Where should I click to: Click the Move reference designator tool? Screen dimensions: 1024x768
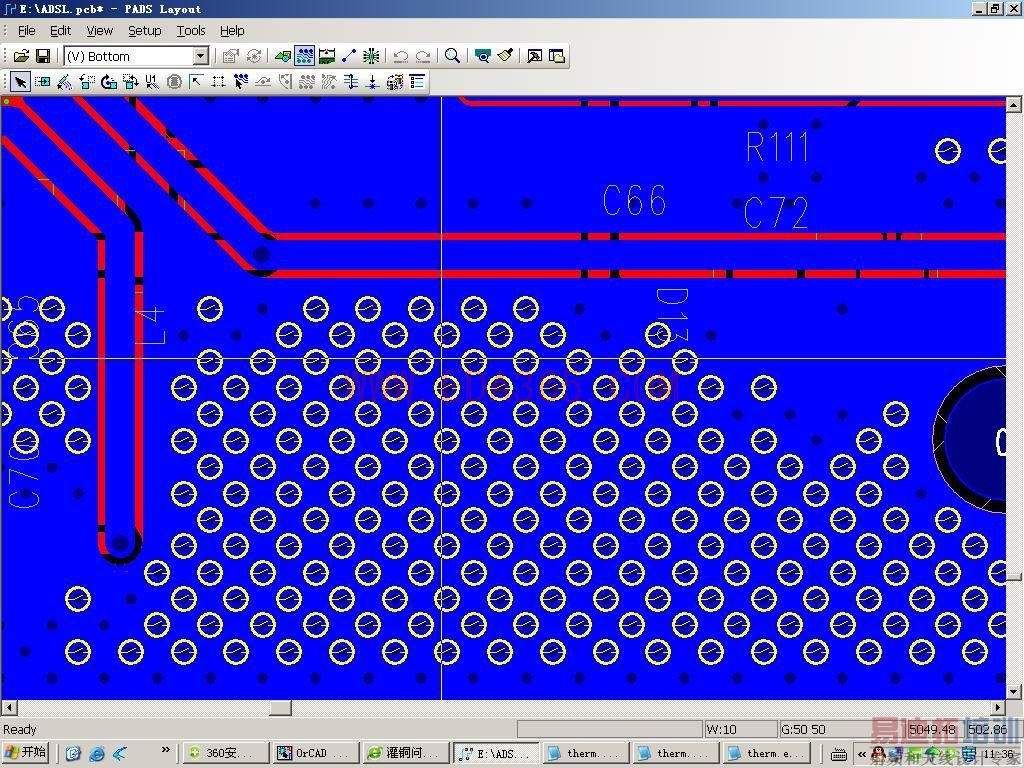tap(152, 82)
